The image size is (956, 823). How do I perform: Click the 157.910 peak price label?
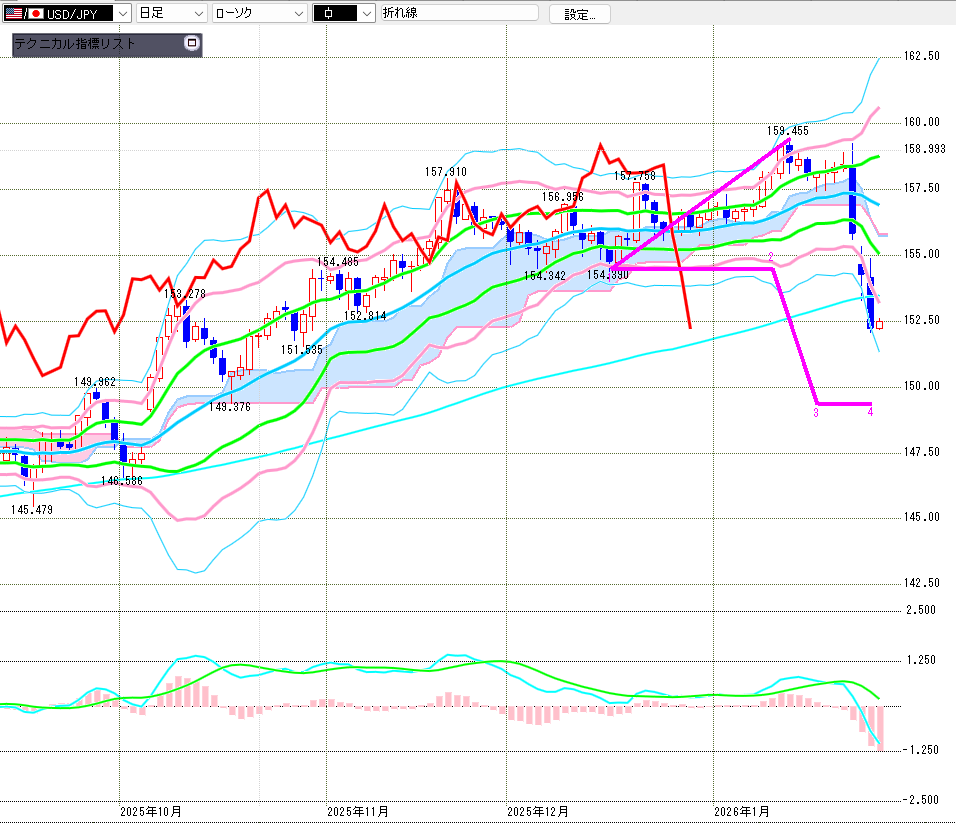[x=445, y=172]
